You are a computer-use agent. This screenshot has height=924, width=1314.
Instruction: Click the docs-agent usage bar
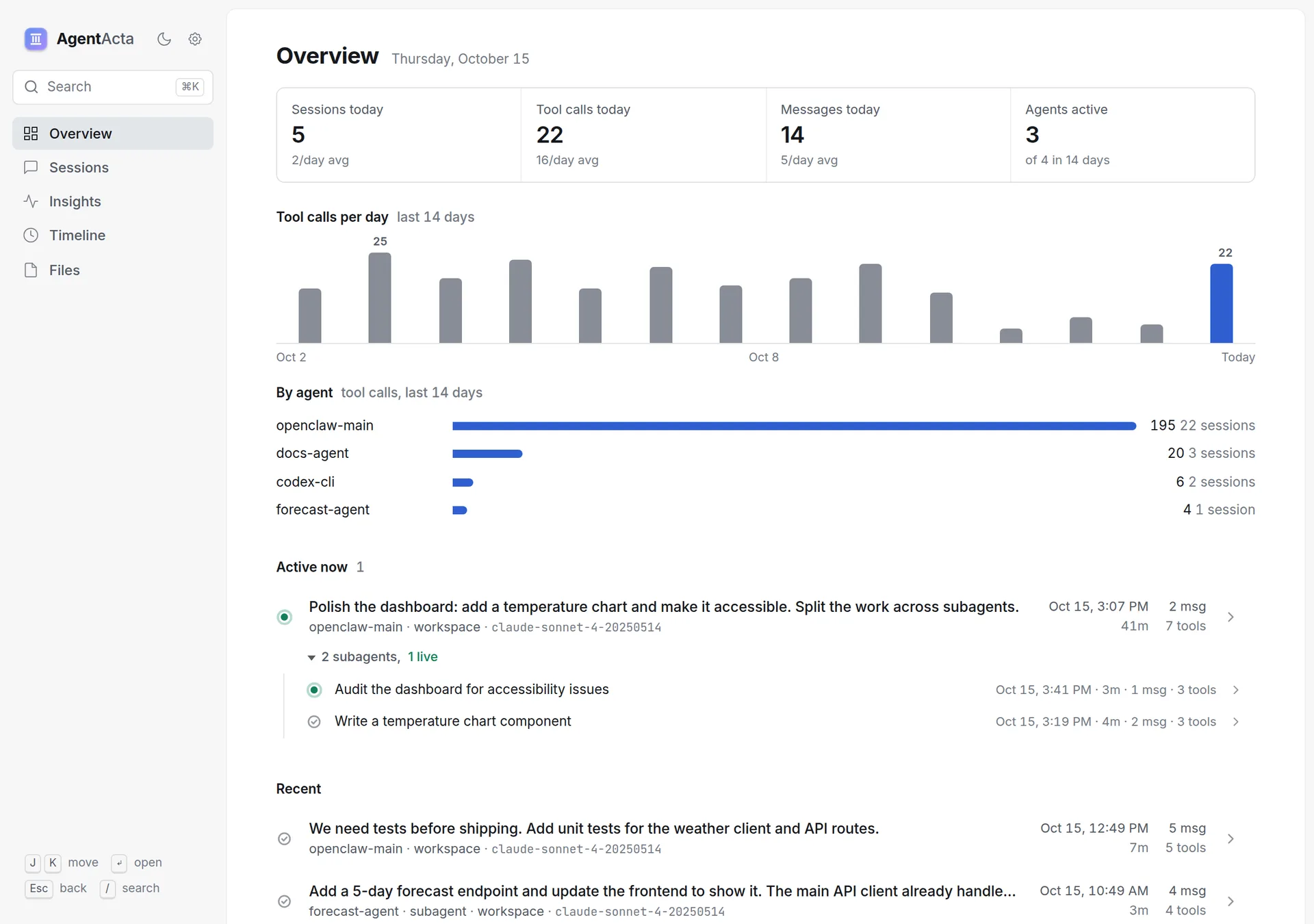487,454
